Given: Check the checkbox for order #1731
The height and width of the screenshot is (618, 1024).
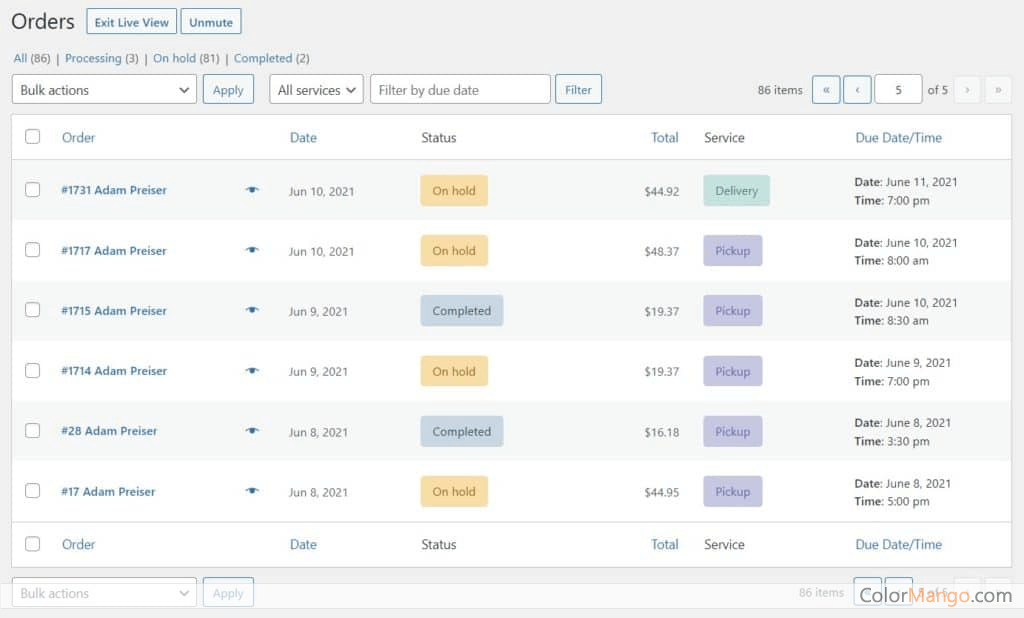Looking at the screenshot, I should click(32, 190).
